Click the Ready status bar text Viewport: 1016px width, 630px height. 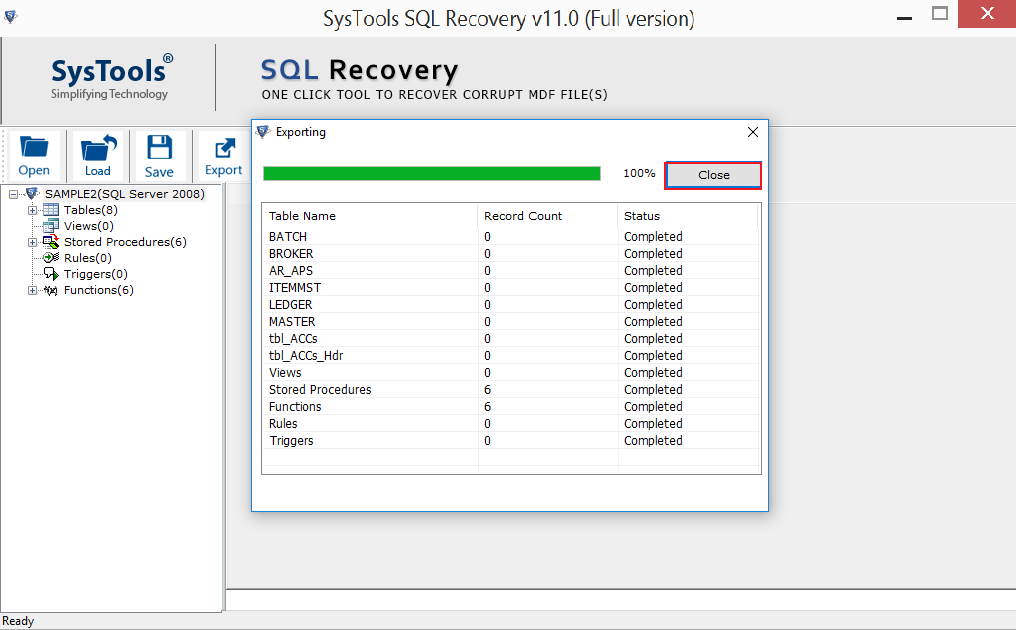coord(18,621)
